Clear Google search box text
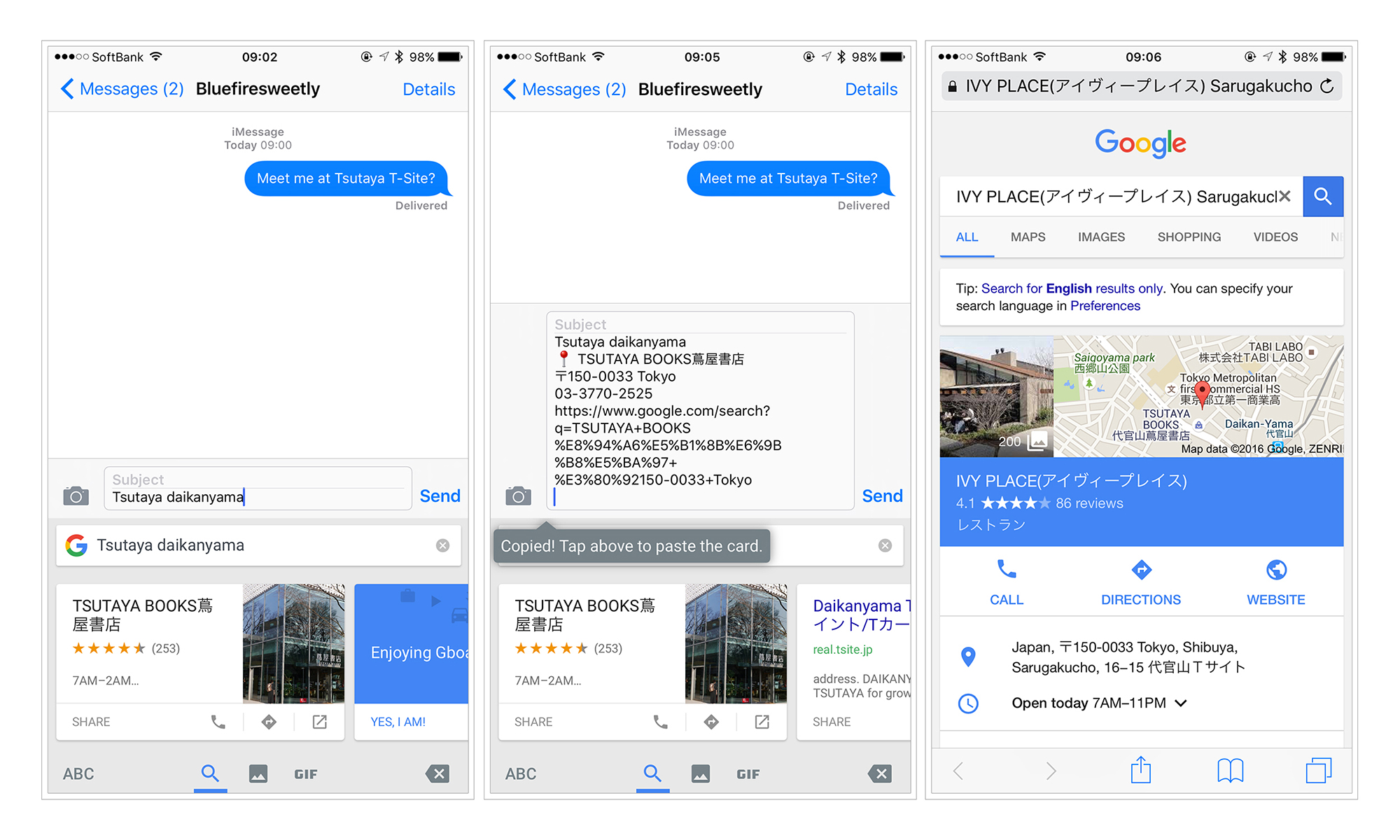The image size is (1400, 840). [1284, 197]
